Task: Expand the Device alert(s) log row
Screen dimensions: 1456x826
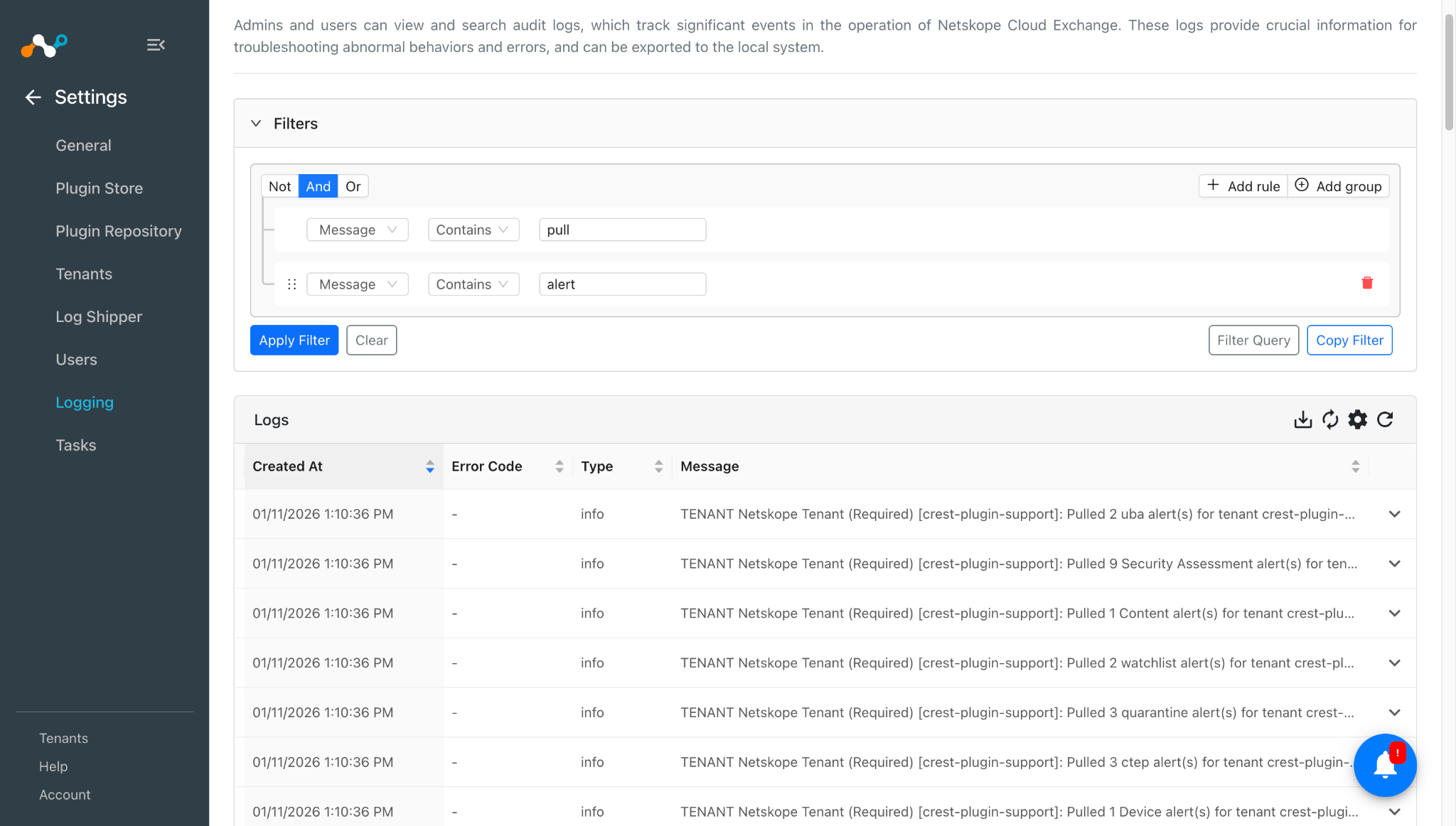Action: click(1394, 812)
